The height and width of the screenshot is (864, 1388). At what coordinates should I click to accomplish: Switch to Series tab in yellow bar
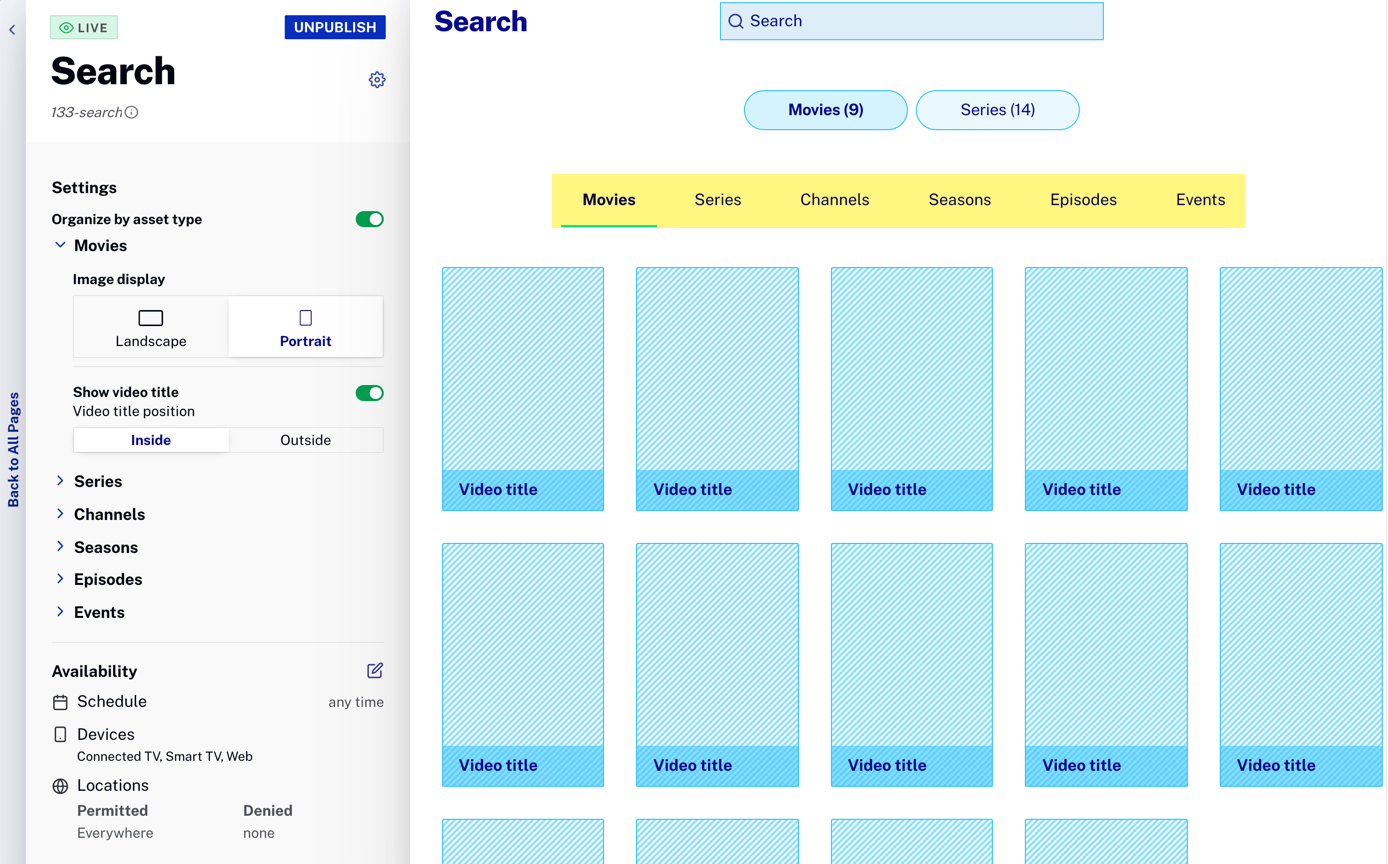coord(718,200)
